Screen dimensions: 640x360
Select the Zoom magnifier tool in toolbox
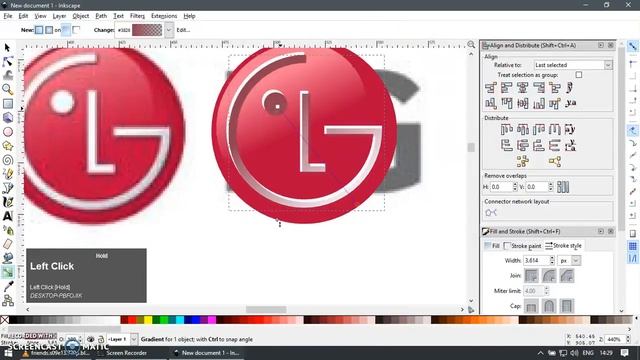(7, 89)
